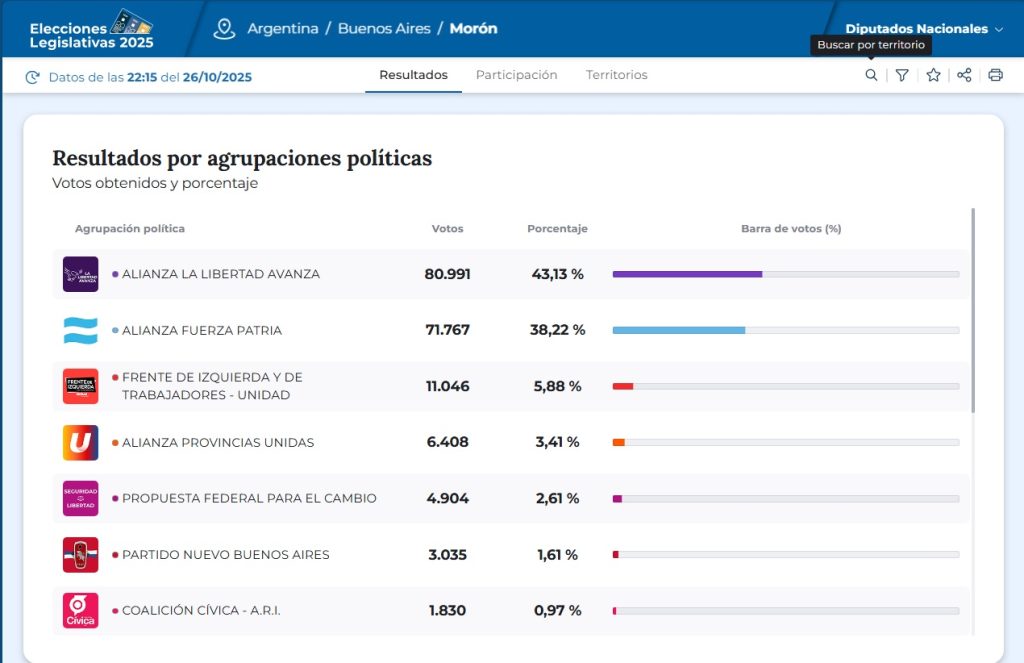
Task: Click the location pin icon
Action: pos(224,29)
